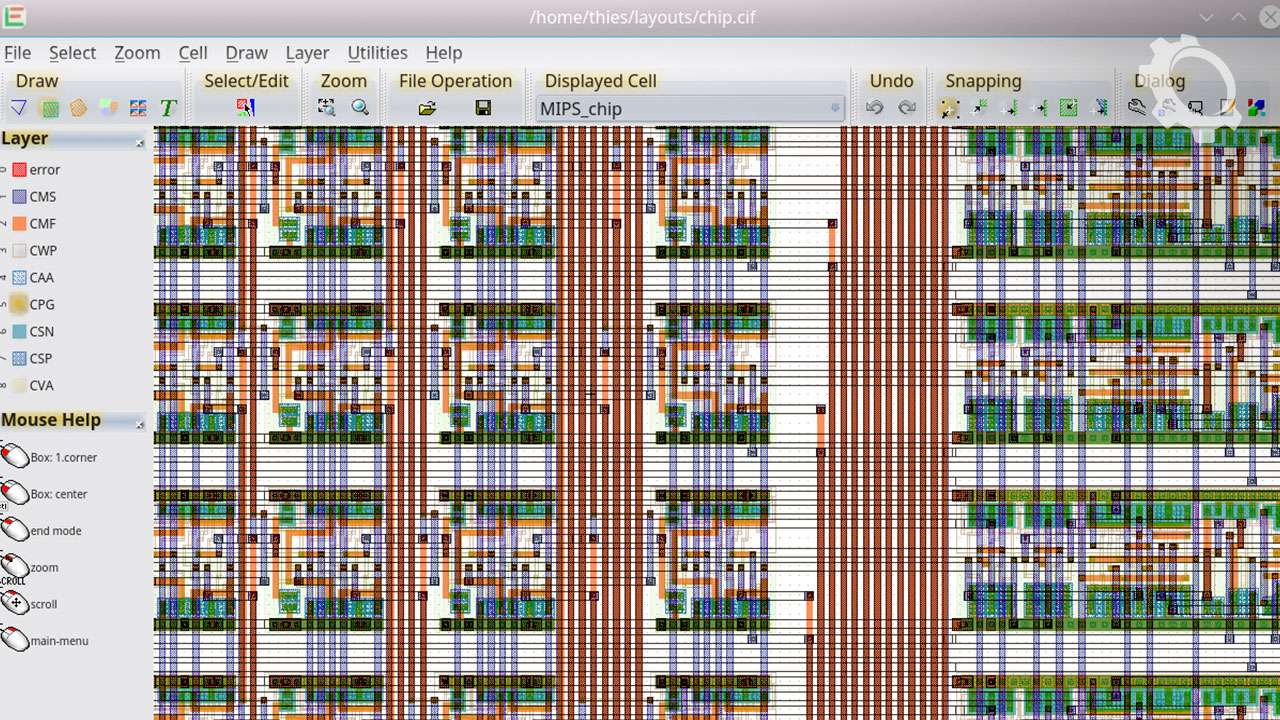Activate the green T text tool
The height and width of the screenshot is (720, 1280).
tap(168, 108)
